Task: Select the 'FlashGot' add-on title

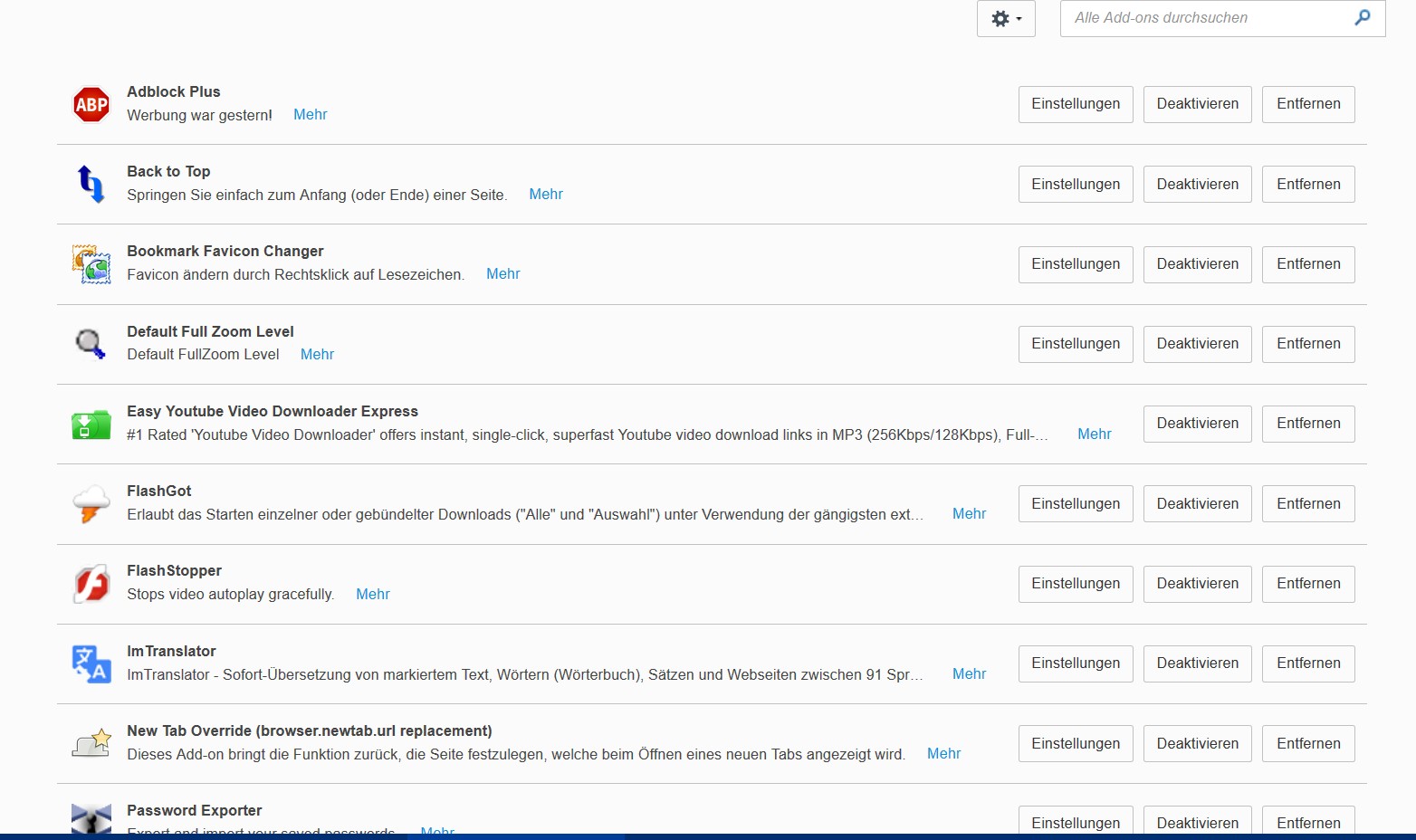Action: [159, 491]
